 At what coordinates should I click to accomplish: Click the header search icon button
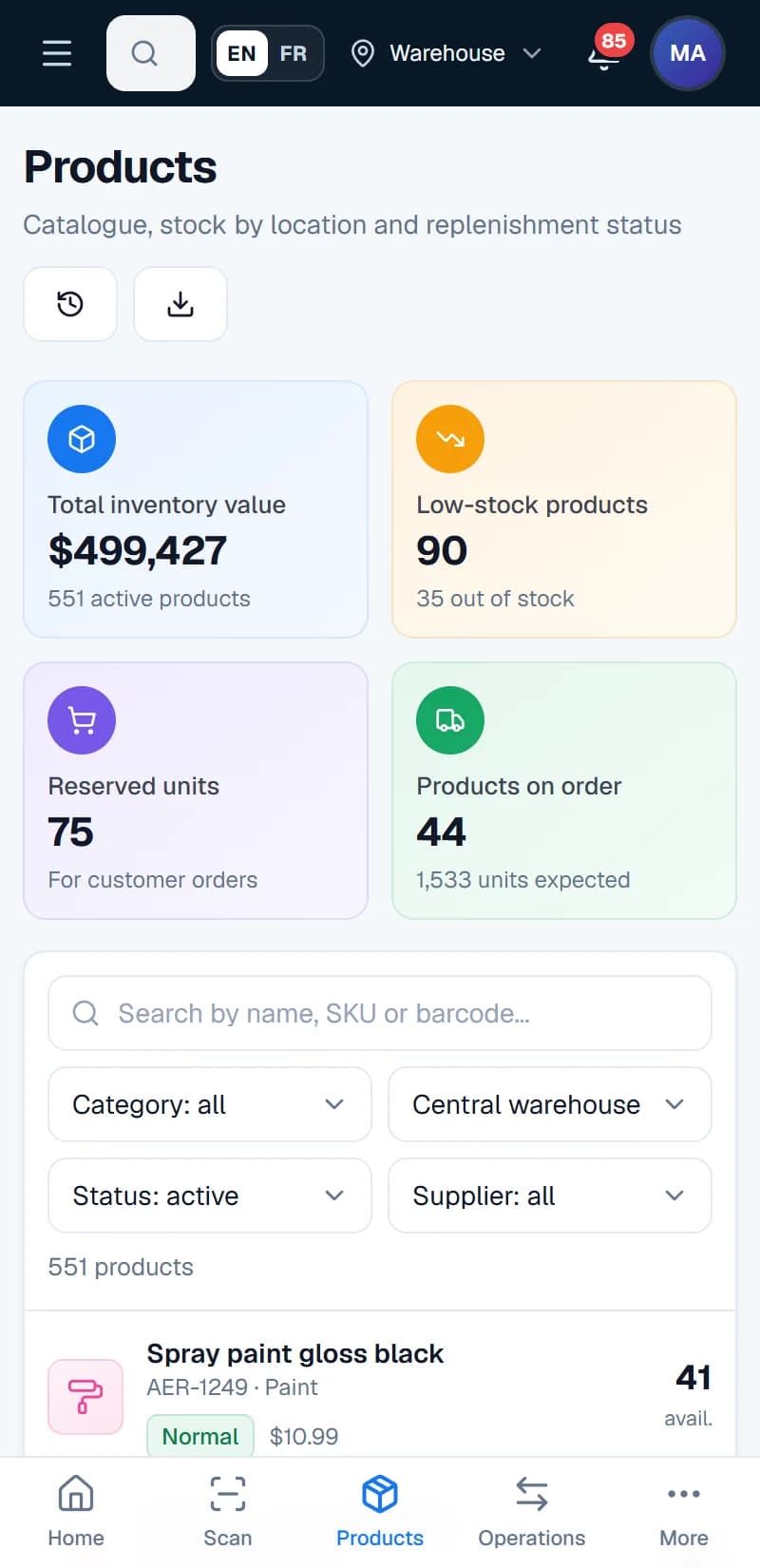151,53
